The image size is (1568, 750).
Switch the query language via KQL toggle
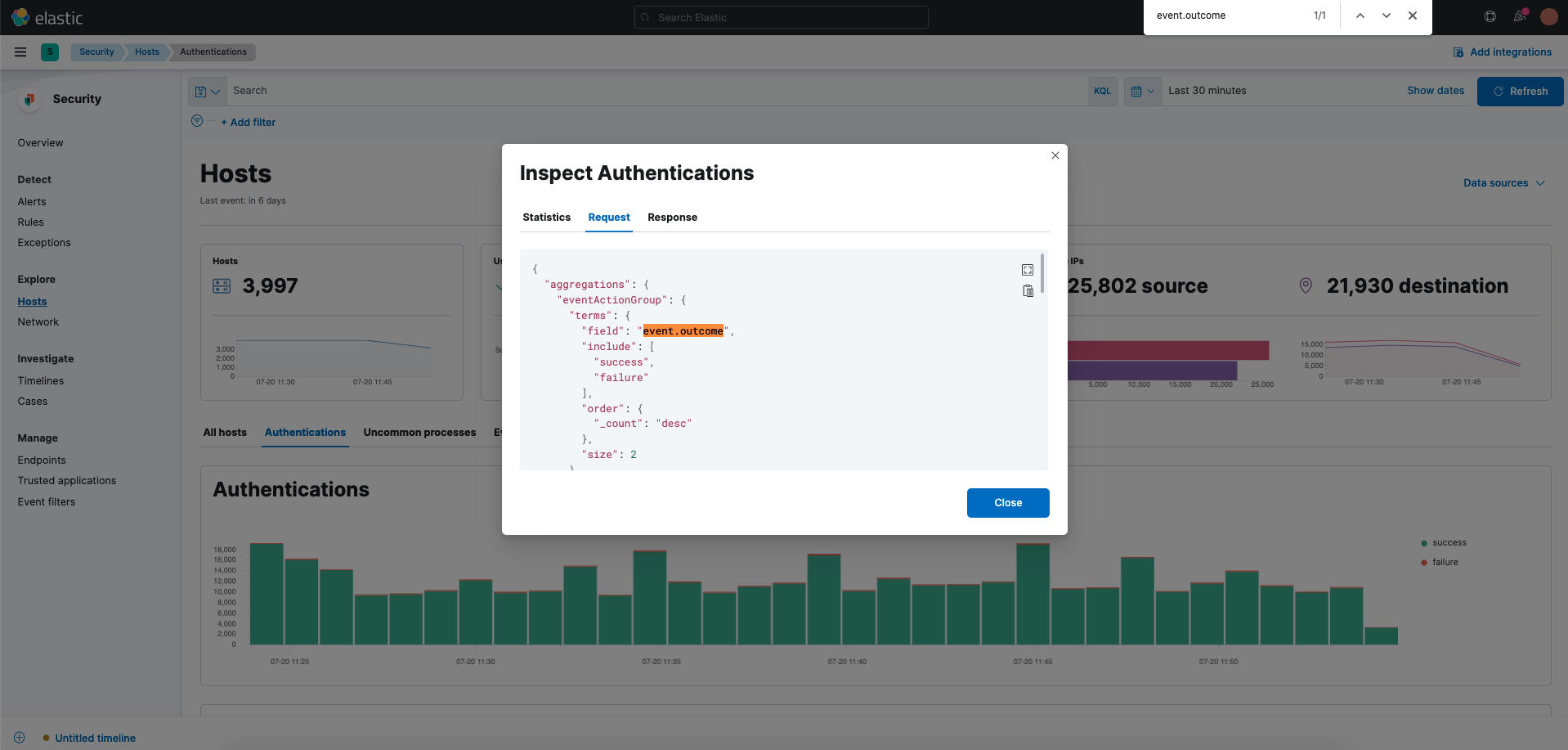[x=1101, y=91]
